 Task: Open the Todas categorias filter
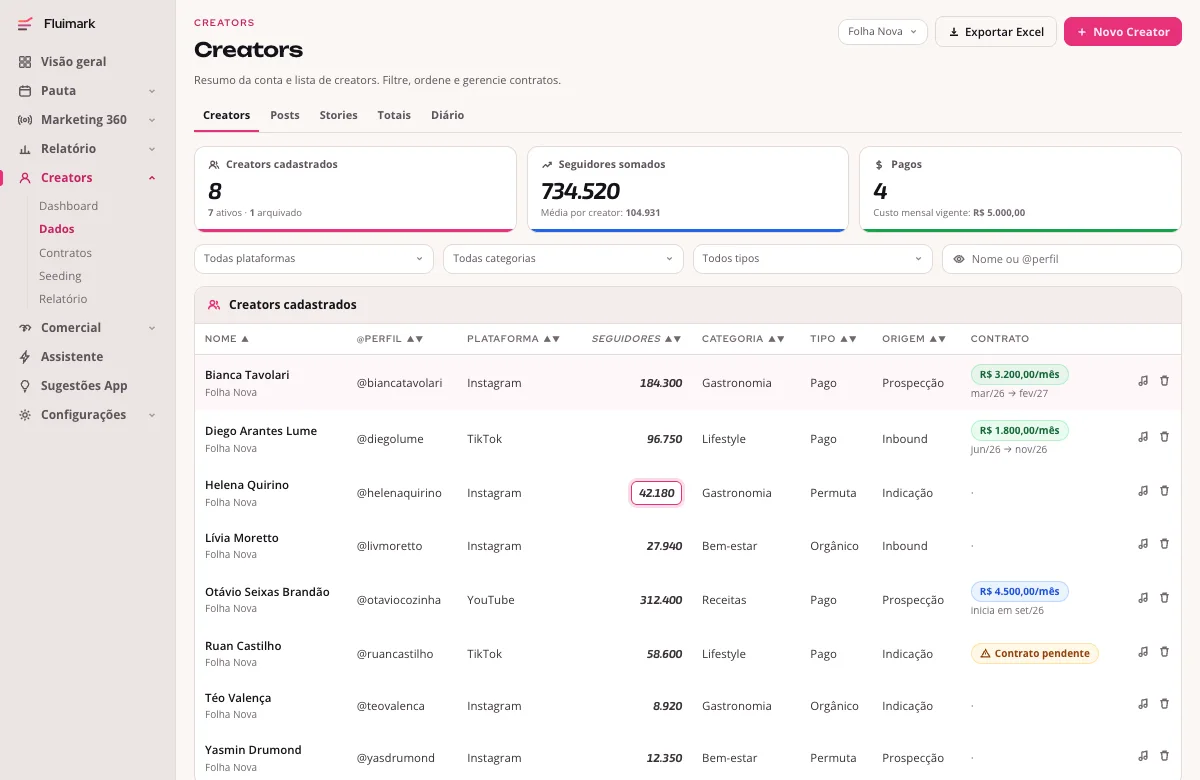click(563, 259)
